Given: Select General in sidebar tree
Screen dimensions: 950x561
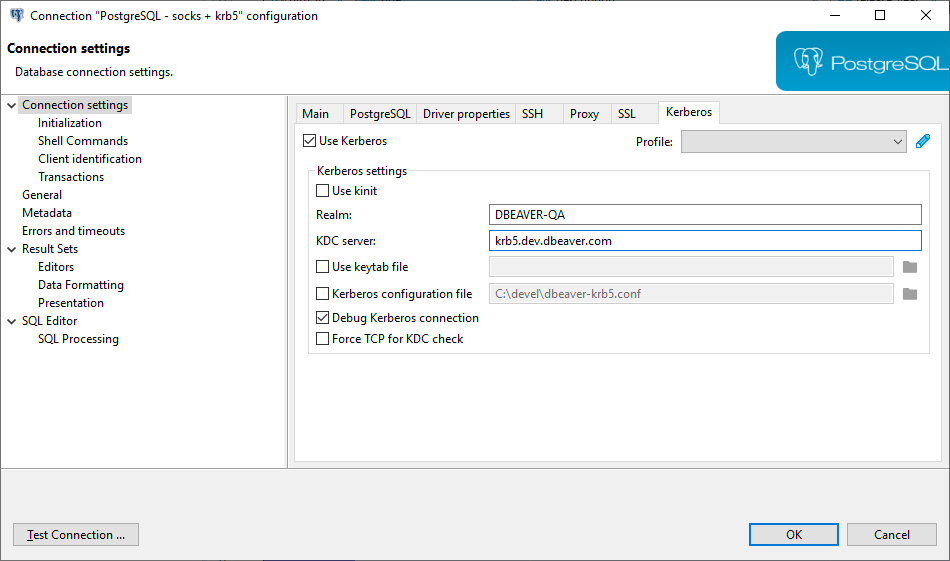Looking at the screenshot, I should point(42,195).
